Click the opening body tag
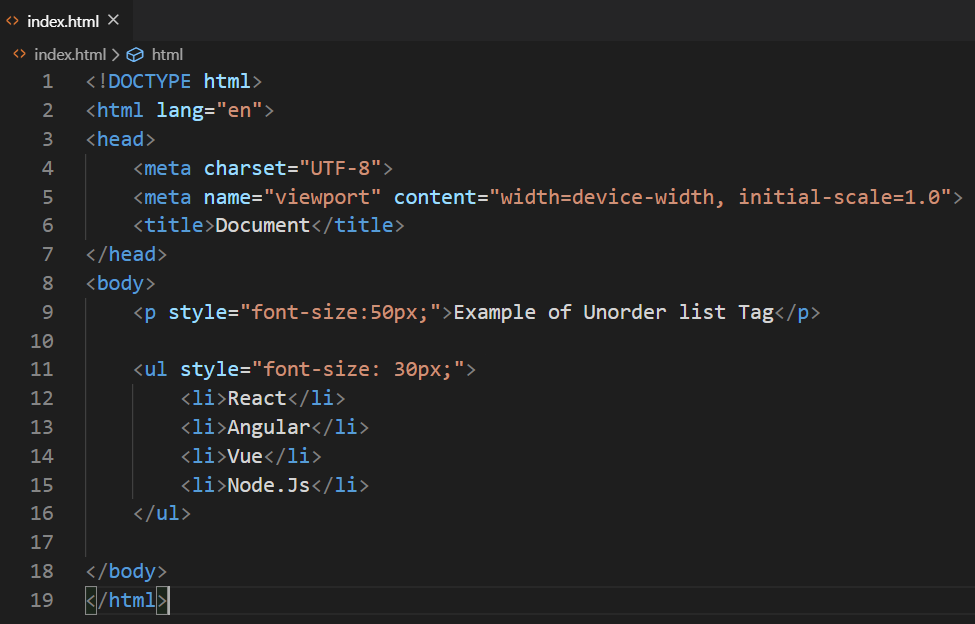The height and width of the screenshot is (624, 975). click(121, 283)
